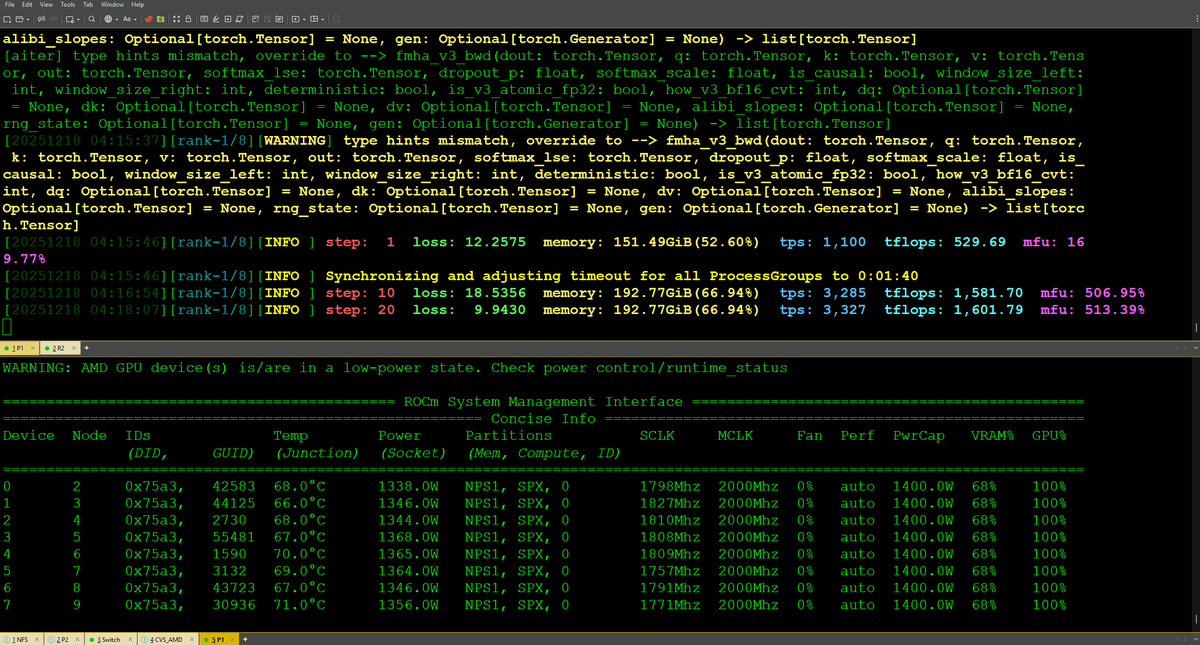The image size is (1200, 645).
Task: Click the pane layout icon
Action: (313, 19)
